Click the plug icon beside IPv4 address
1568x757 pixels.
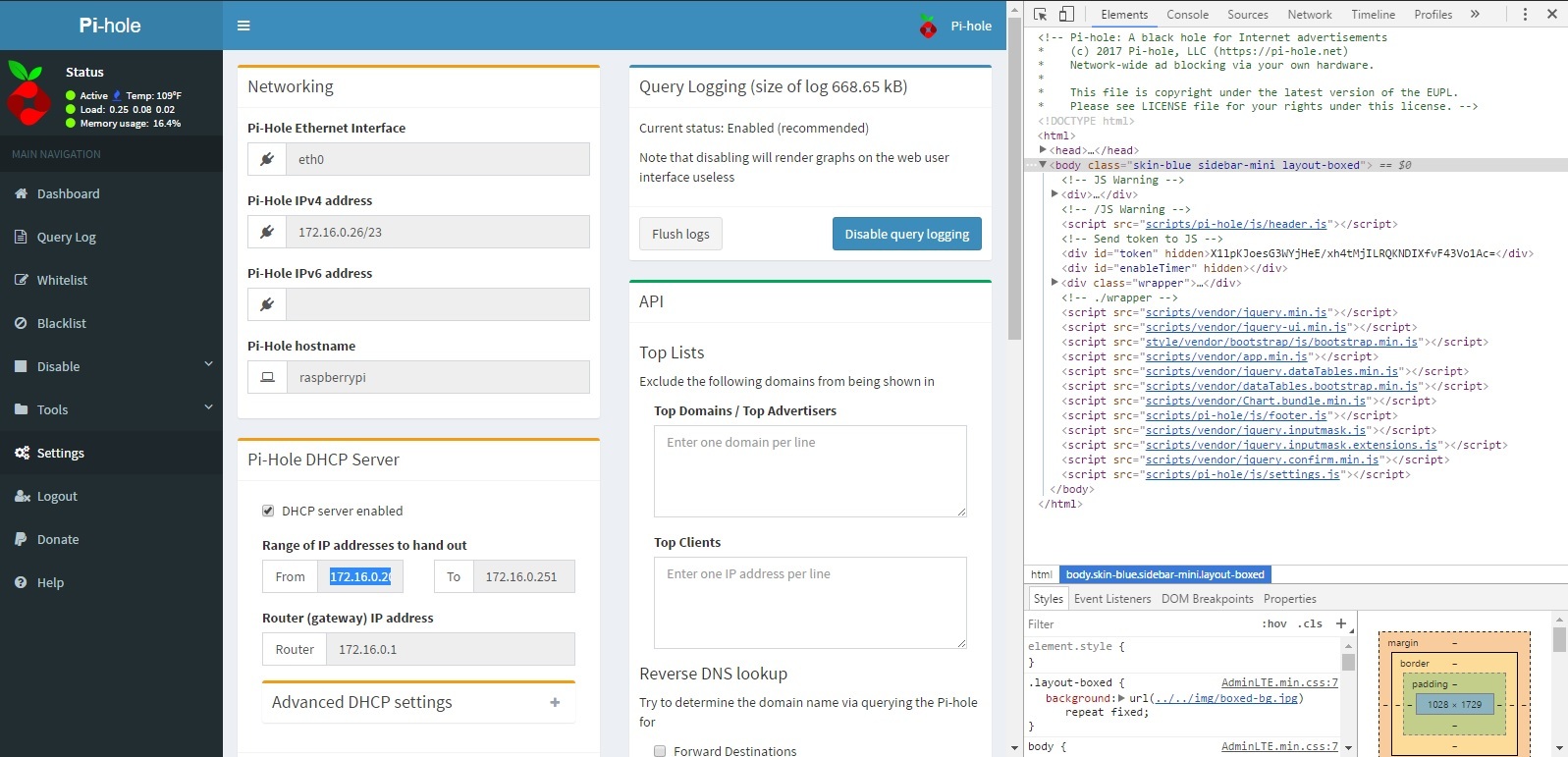tap(267, 232)
